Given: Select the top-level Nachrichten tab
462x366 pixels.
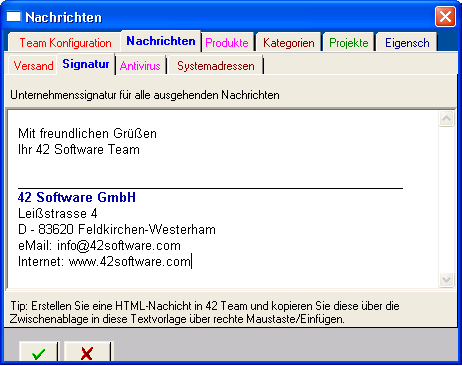Looking at the screenshot, I should [x=161, y=41].
